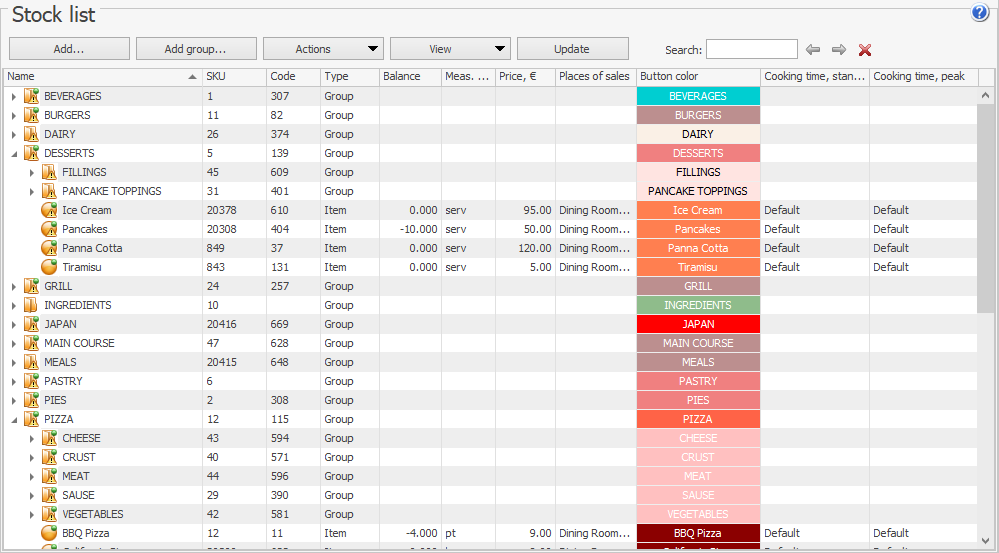This screenshot has height=553, width=999.
Task: Click the Add... button
Action: coord(69,49)
